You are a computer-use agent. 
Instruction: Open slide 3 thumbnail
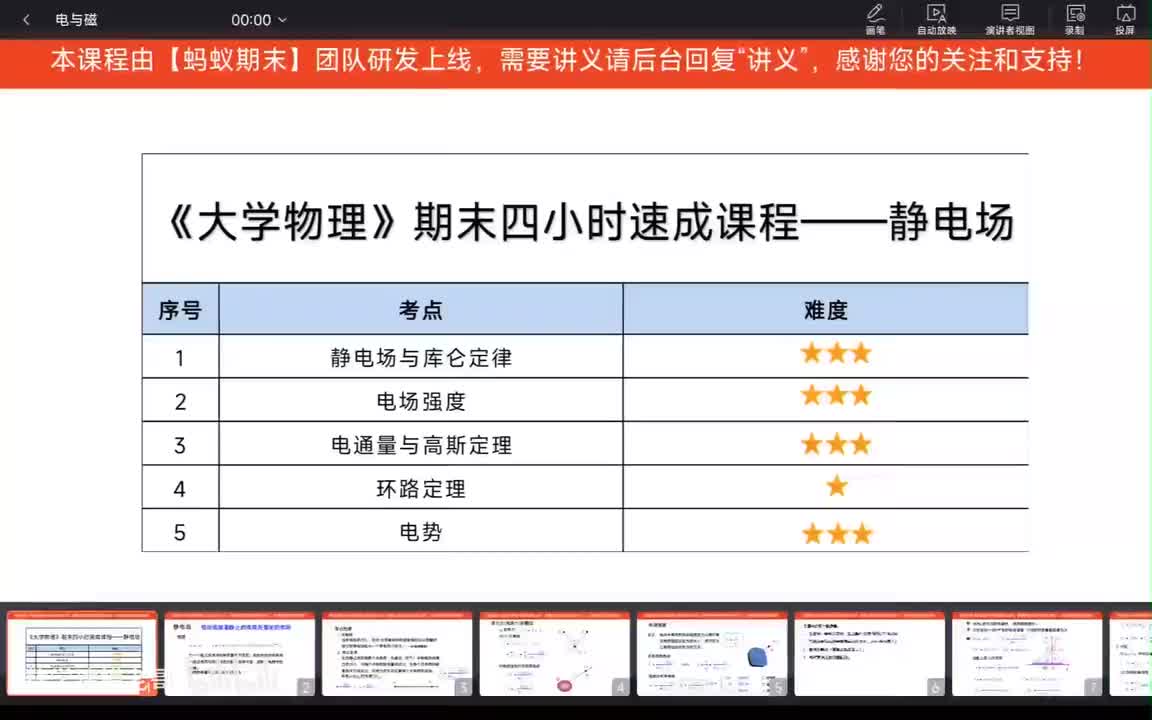coord(397,653)
